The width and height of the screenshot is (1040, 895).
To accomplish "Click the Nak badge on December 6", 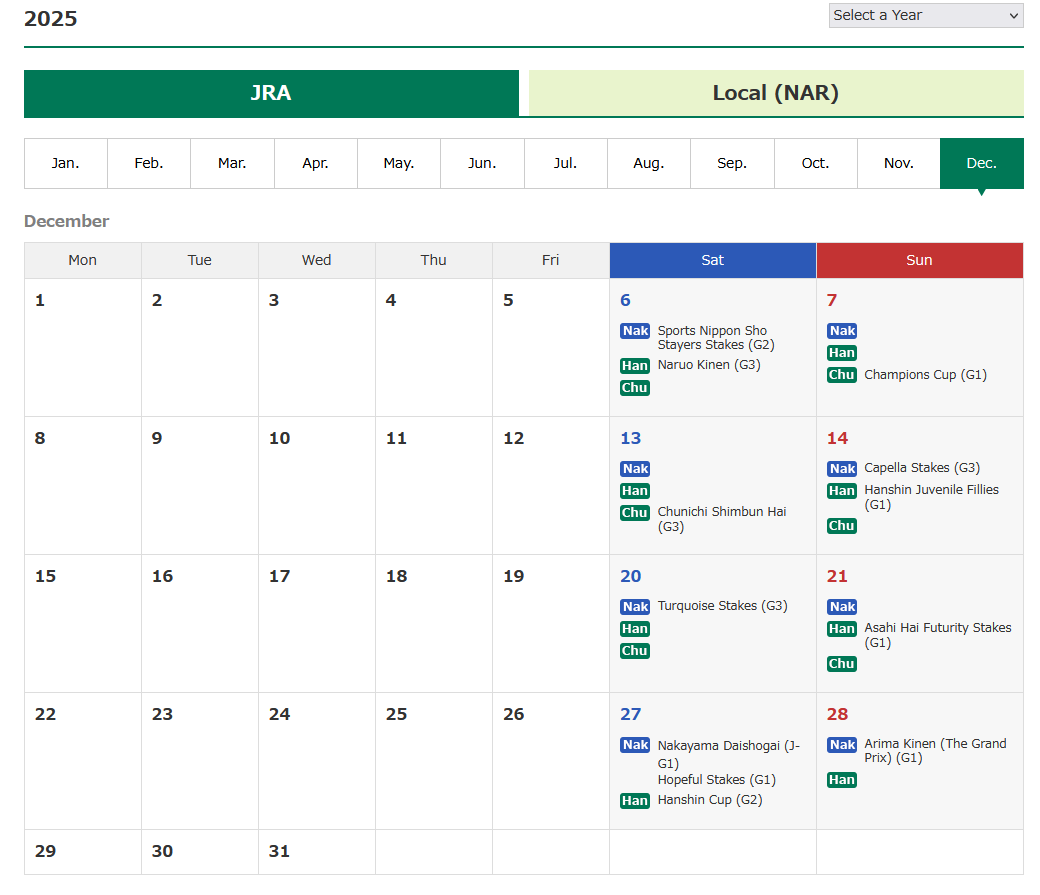I will [635, 331].
